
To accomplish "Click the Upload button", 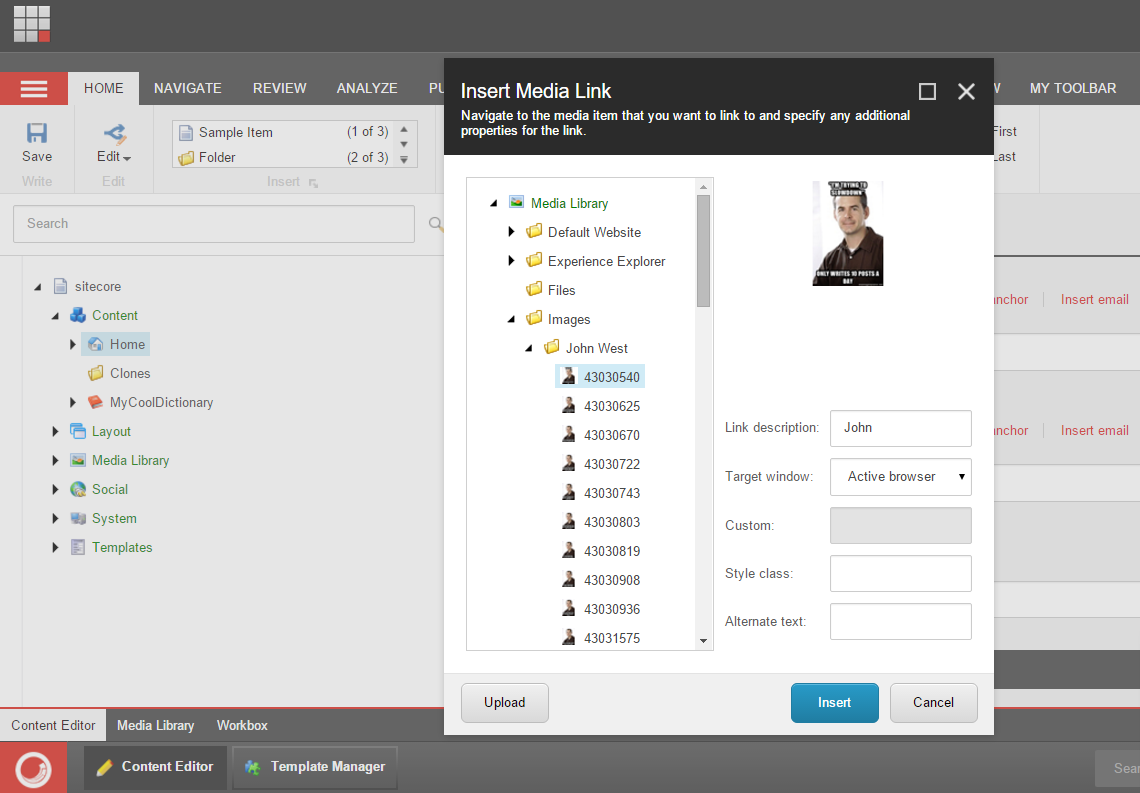I will pyautogui.click(x=505, y=702).
